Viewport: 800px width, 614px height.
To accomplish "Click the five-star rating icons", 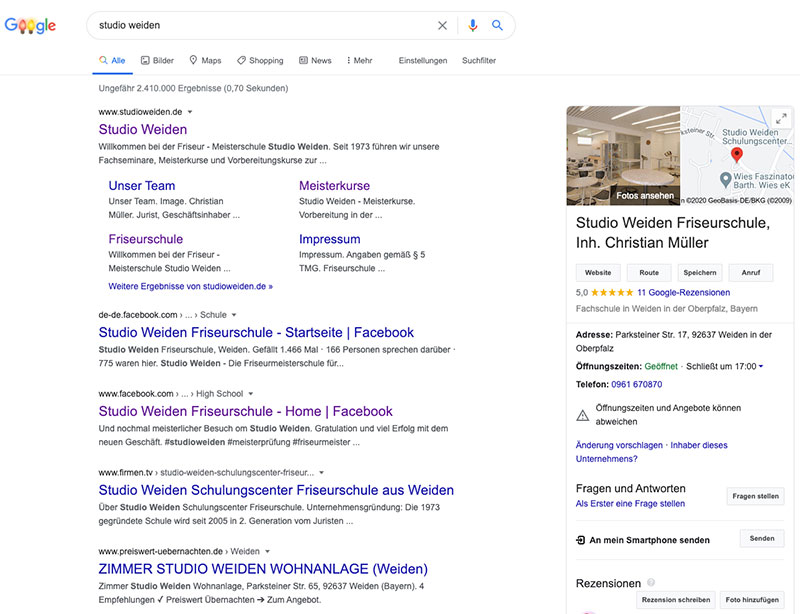I will coord(612,292).
